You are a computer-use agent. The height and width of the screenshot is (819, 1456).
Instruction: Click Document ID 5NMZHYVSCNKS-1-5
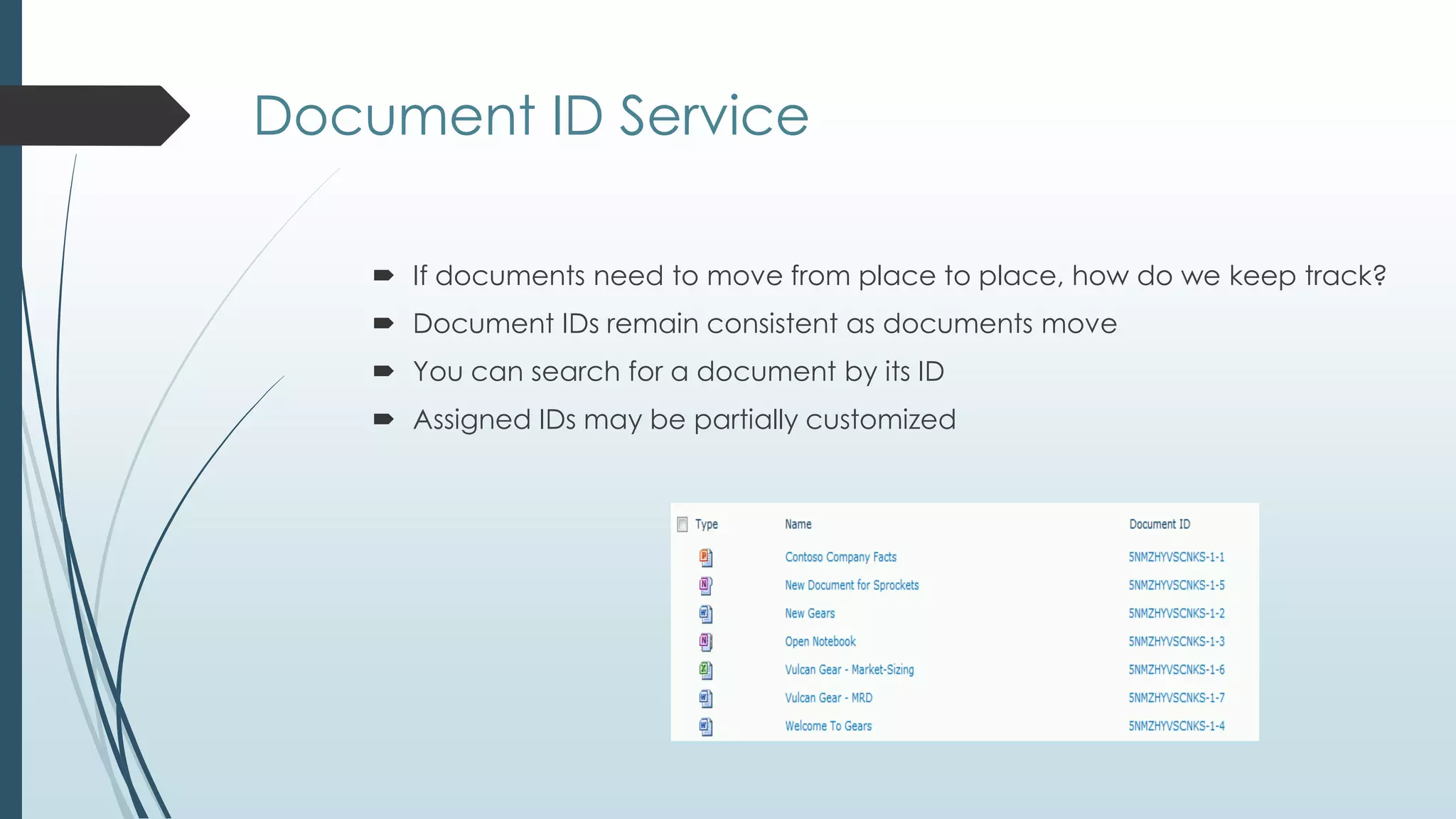1177,585
